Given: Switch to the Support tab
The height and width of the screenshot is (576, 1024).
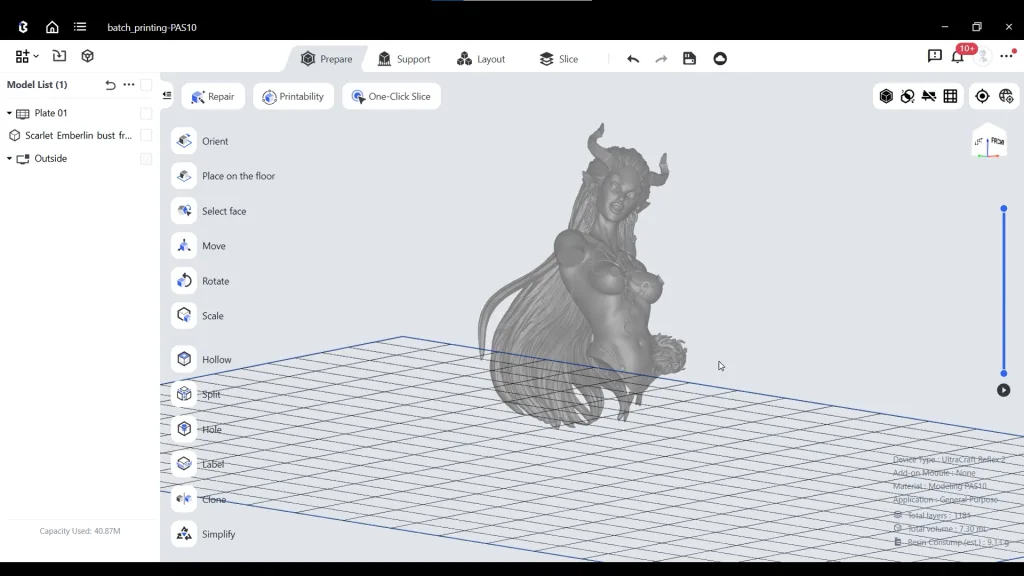Looking at the screenshot, I should 404,59.
